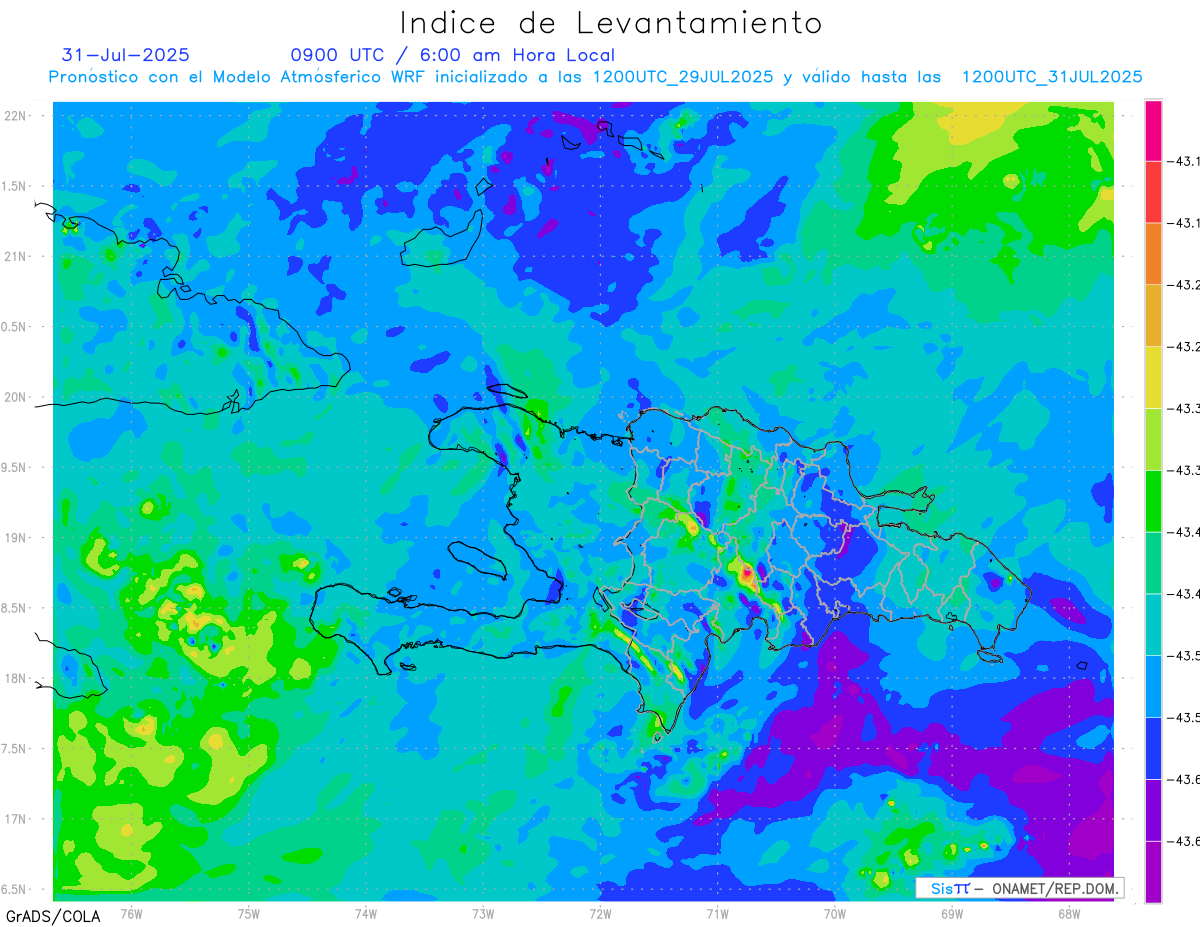Click the "18N" latitude label
The width and height of the screenshot is (1200, 927).
point(14,678)
